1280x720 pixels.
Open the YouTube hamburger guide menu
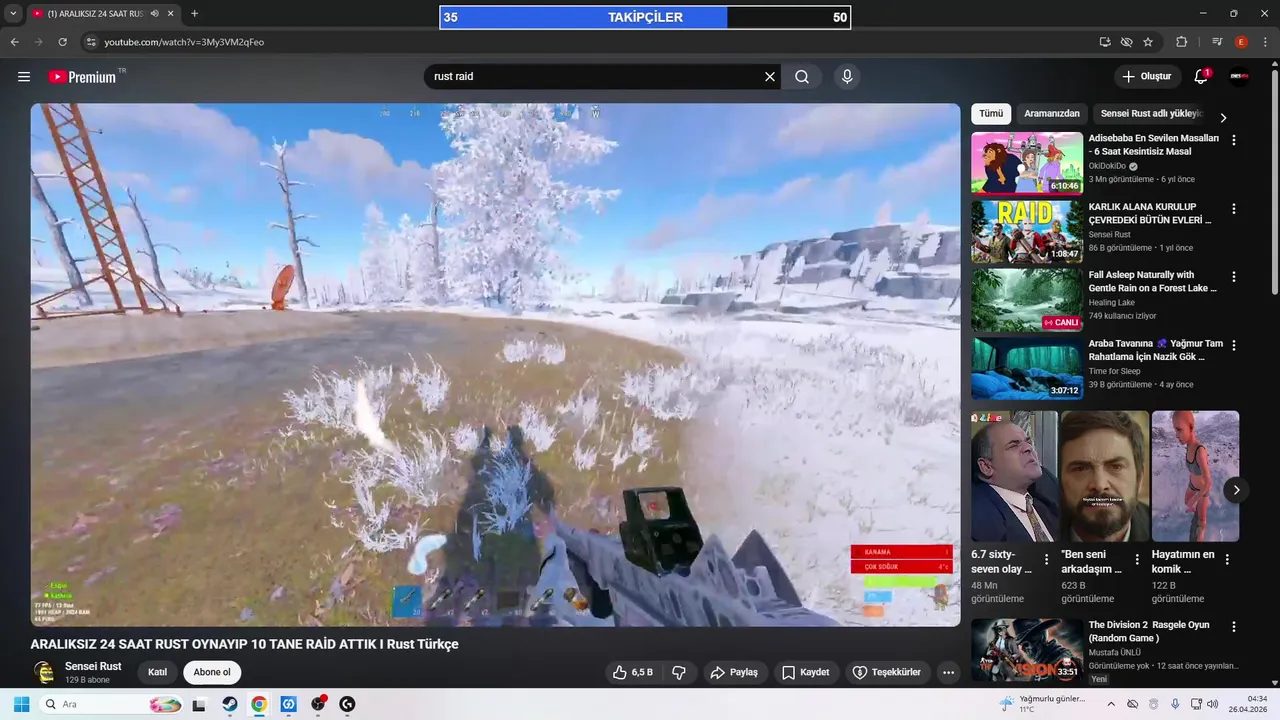point(24,77)
